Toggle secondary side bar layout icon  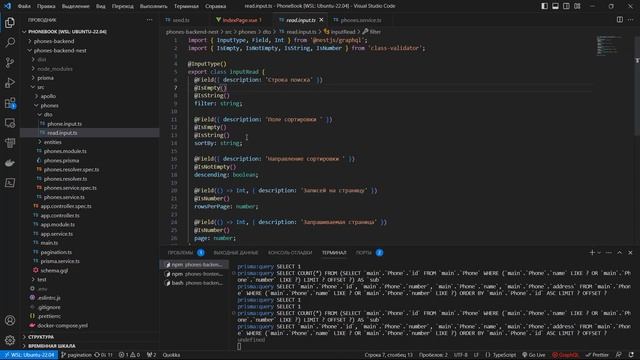point(567,6)
